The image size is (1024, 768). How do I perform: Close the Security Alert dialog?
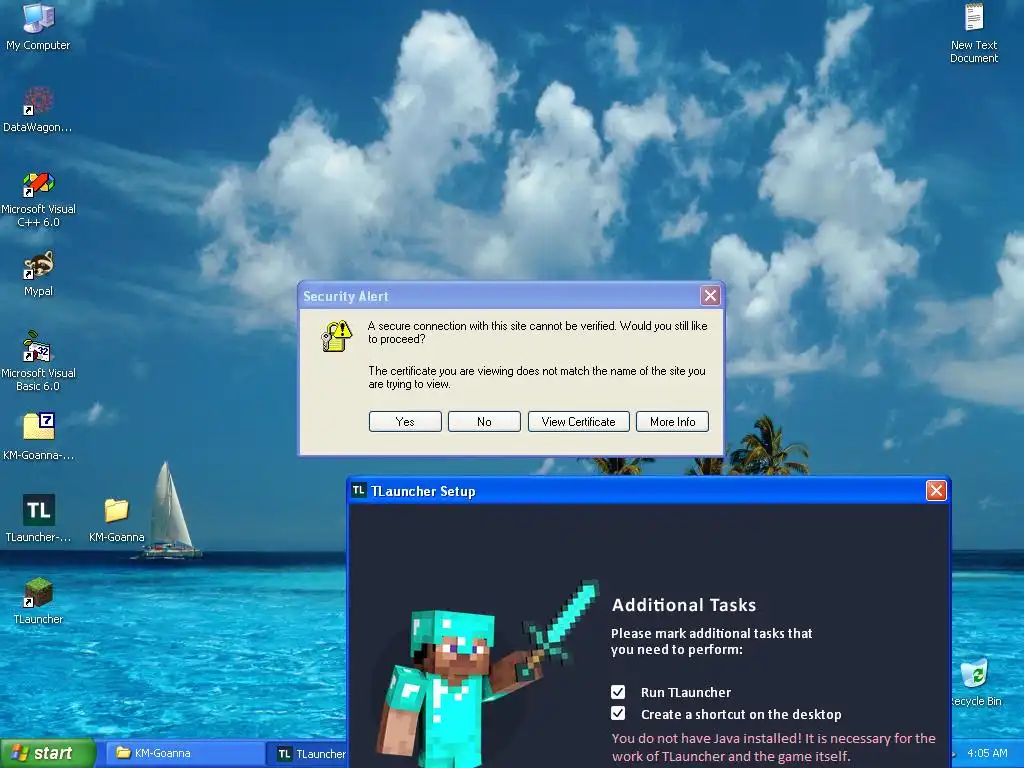710,296
